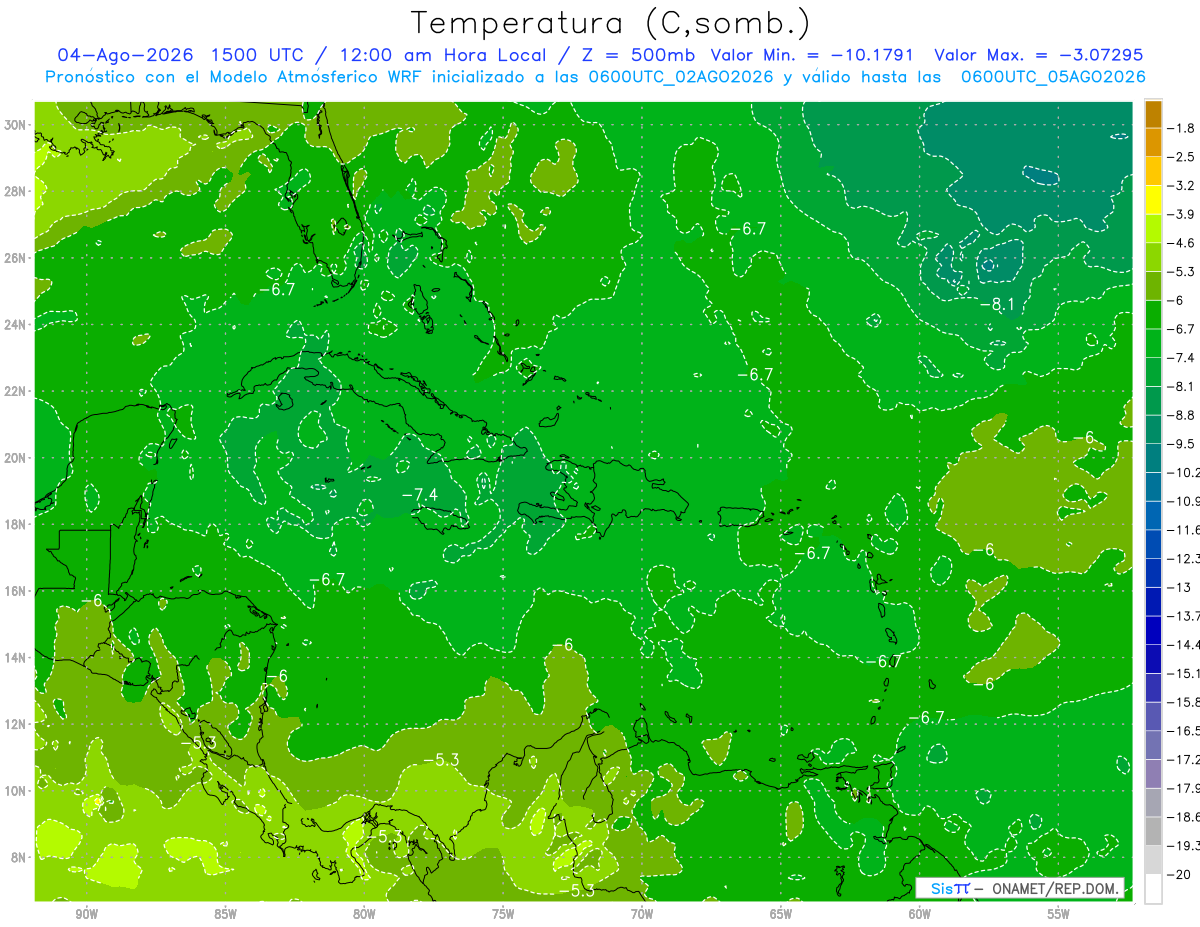Viewport: 1200px width, 927px height.
Task: Pick the purple legend swatch between -17.2 and -17.9
Action: click(x=1153, y=773)
